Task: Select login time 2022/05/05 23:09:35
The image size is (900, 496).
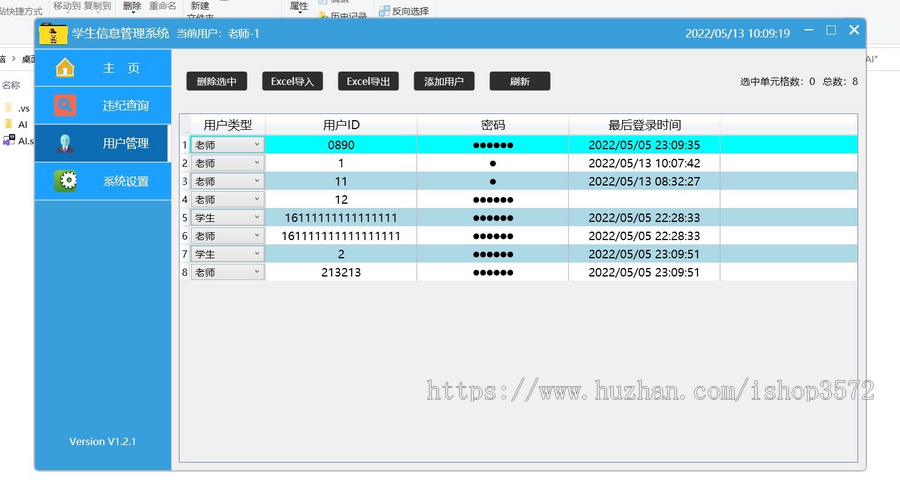Action: coord(644,145)
